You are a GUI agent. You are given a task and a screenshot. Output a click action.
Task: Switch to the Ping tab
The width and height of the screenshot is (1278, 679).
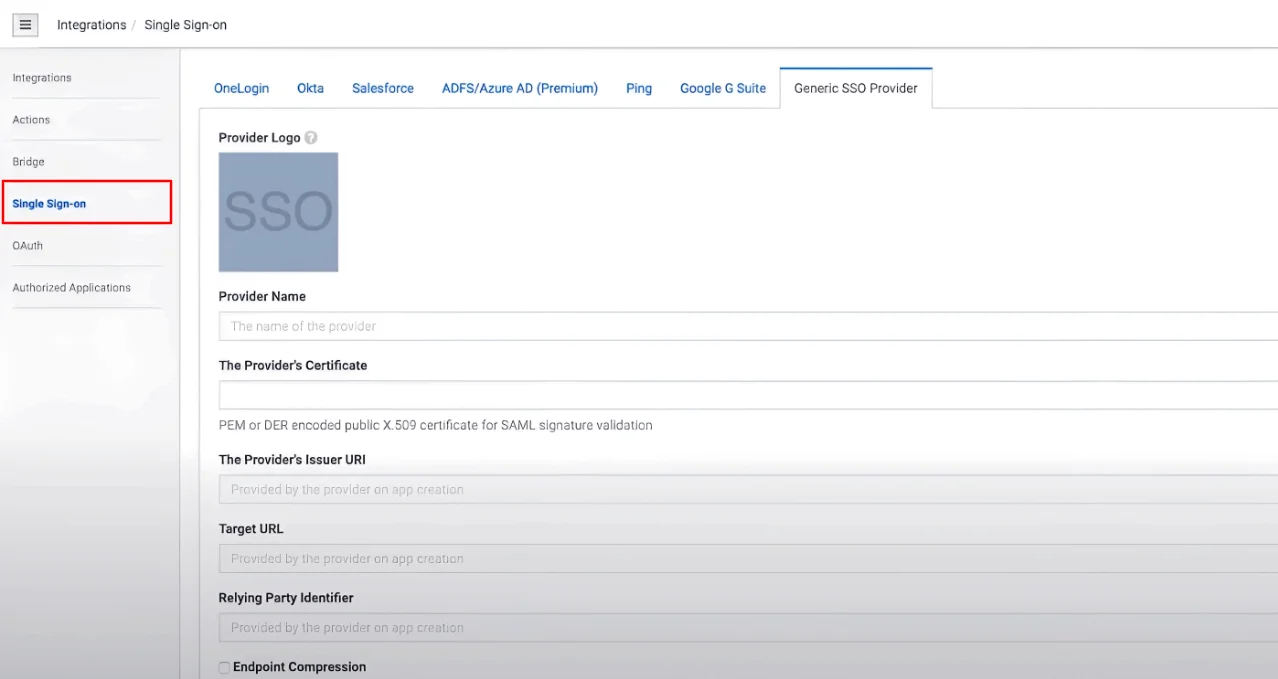(639, 88)
